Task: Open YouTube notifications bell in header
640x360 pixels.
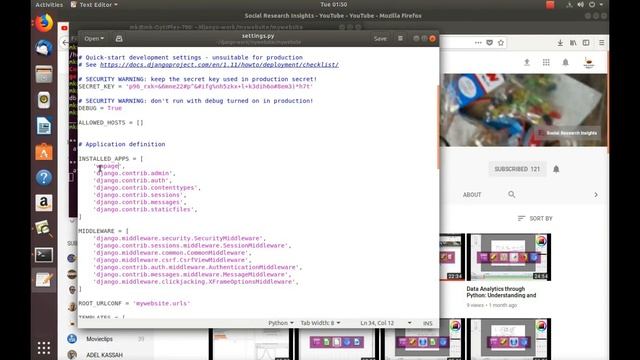Action: pos(565,62)
